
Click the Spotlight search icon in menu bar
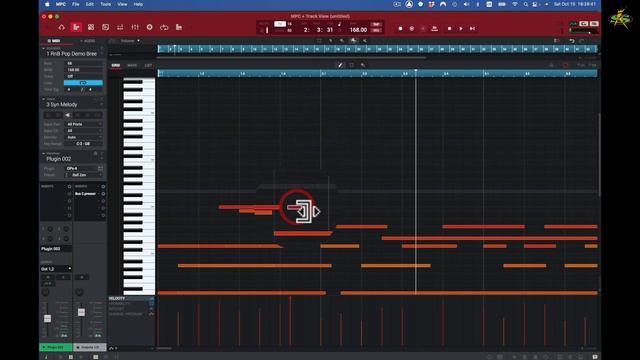pyautogui.click(x=525, y=4)
